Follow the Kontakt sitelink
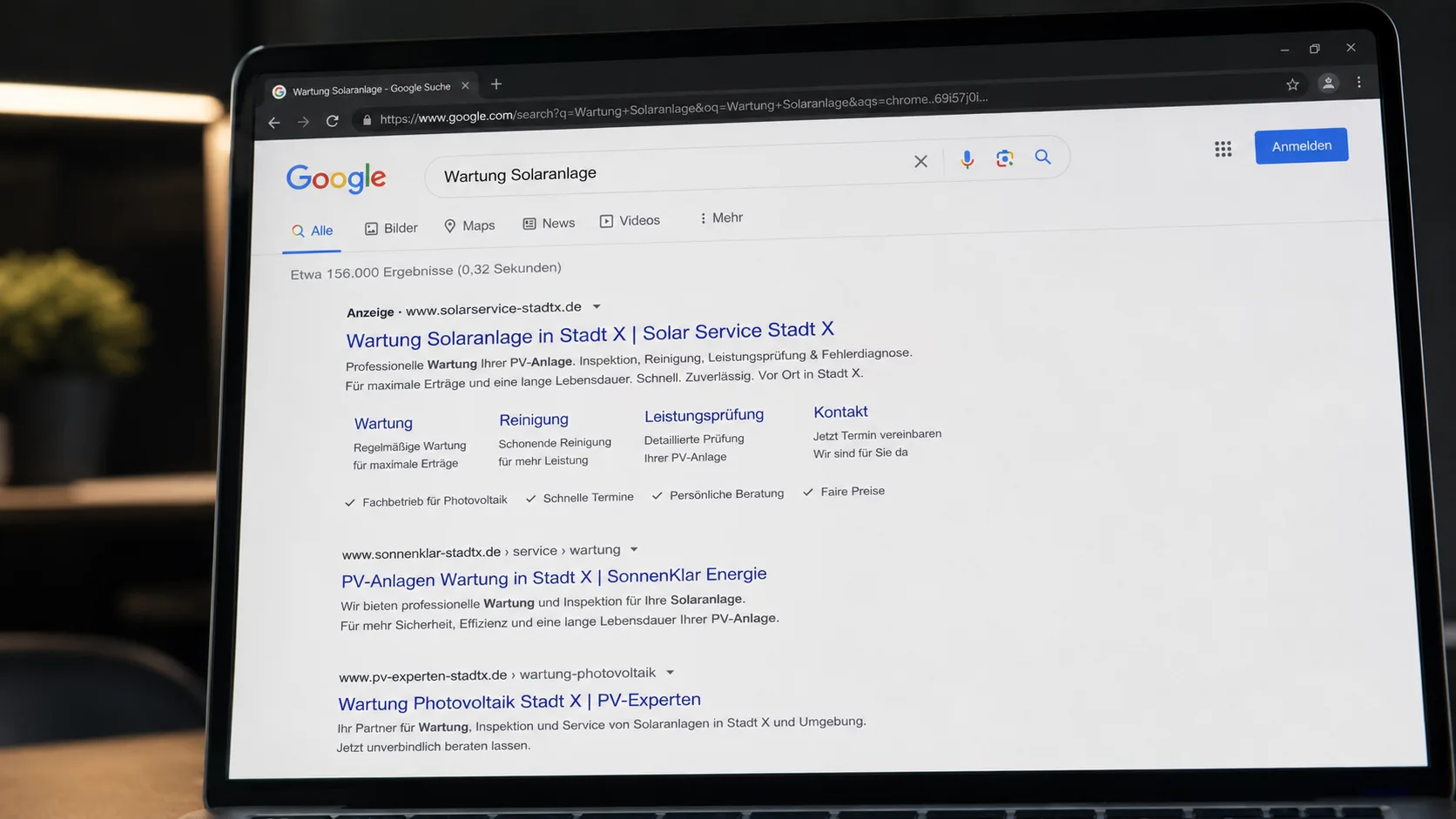Image resolution: width=1456 pixels, height=819 pixels. tap(840, 412)
